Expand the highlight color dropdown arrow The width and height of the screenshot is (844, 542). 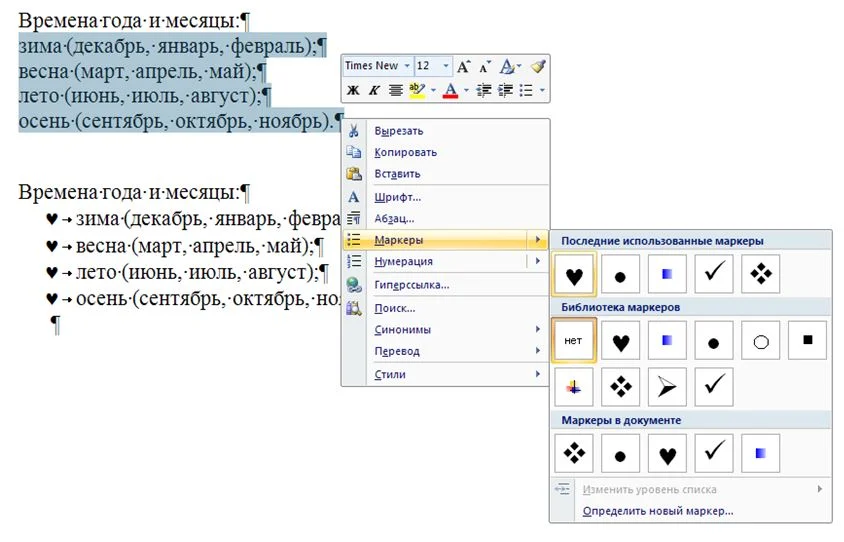click(x=432, y=91)
